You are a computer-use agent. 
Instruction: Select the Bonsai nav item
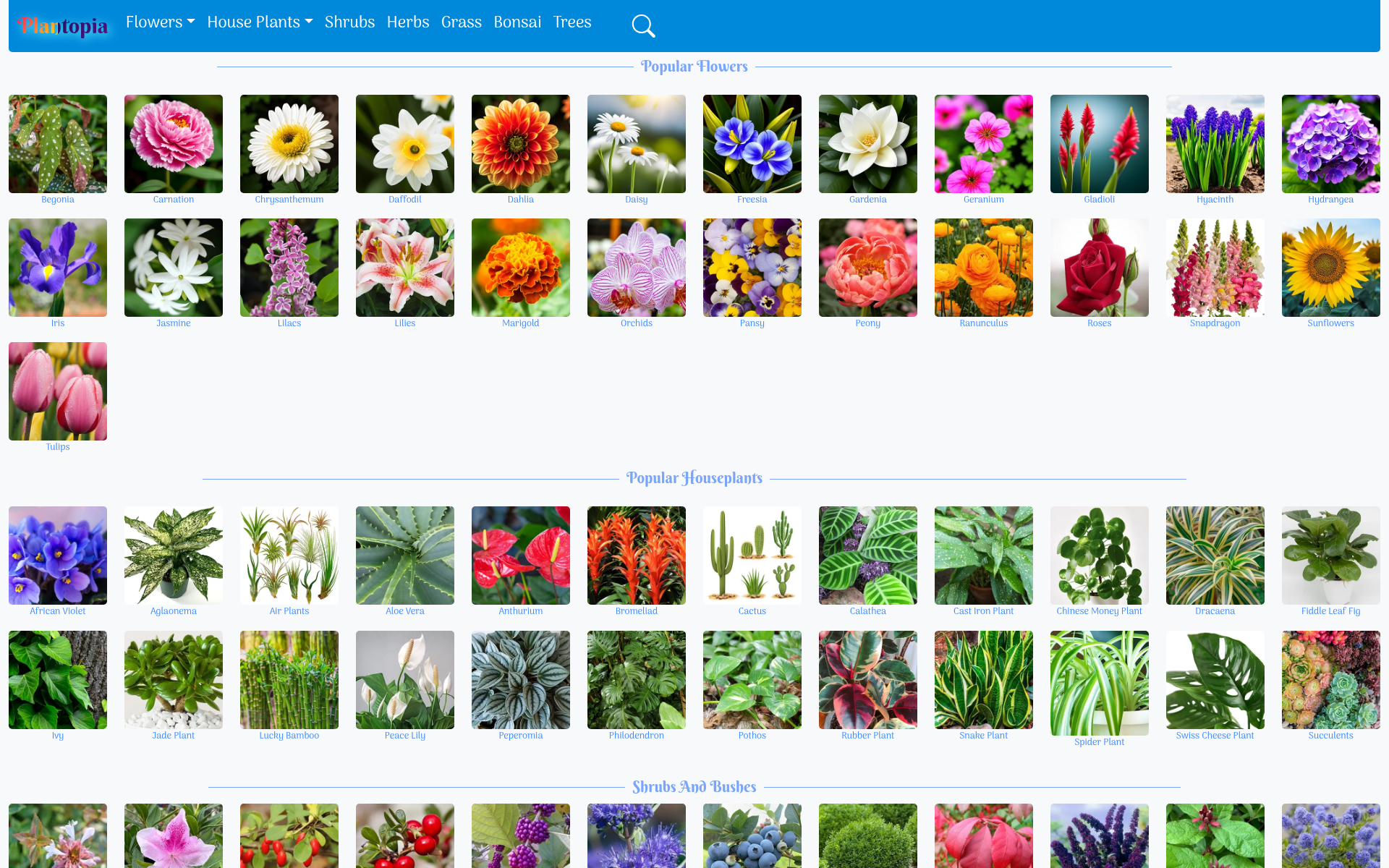[x=517, y=22]
